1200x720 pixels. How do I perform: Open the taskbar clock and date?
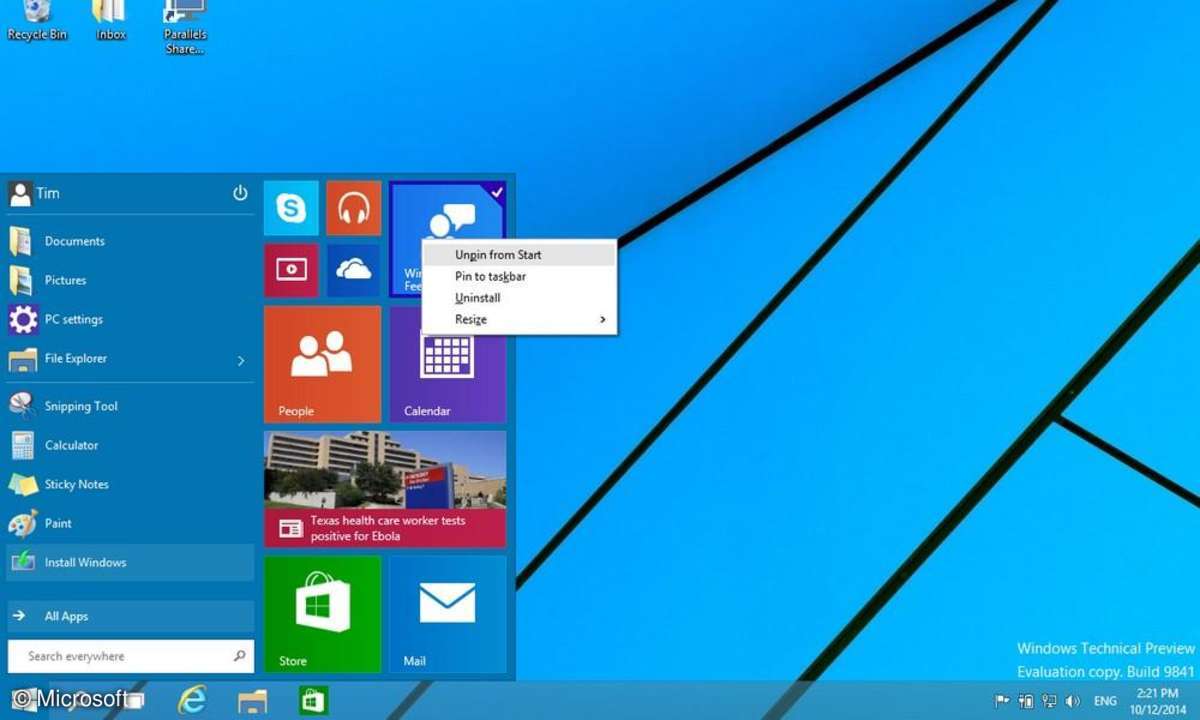[1156, 700]
